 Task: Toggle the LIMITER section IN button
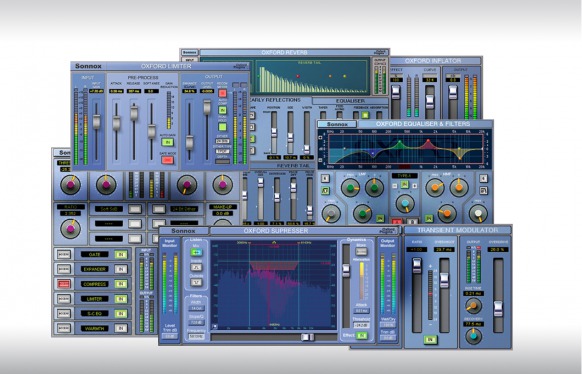tap(121, 299)
